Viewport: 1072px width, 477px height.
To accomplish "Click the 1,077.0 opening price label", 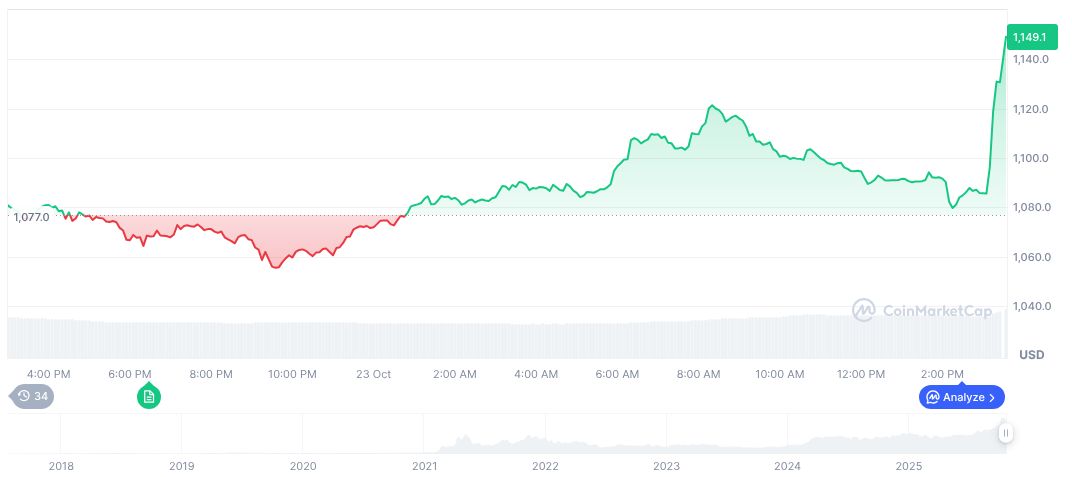I will 32,217.
